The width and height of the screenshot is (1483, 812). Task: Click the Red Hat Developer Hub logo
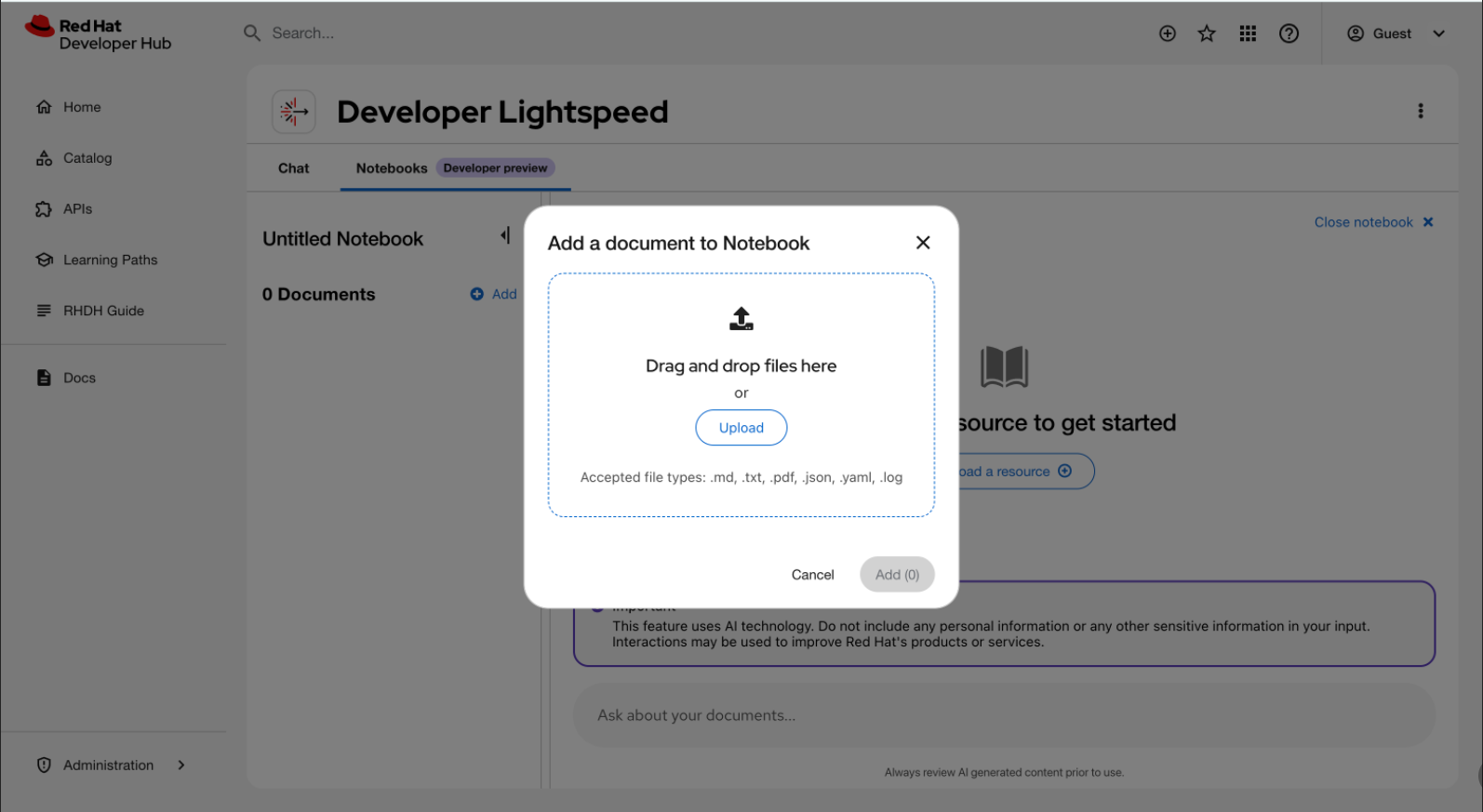click(98, 33)
